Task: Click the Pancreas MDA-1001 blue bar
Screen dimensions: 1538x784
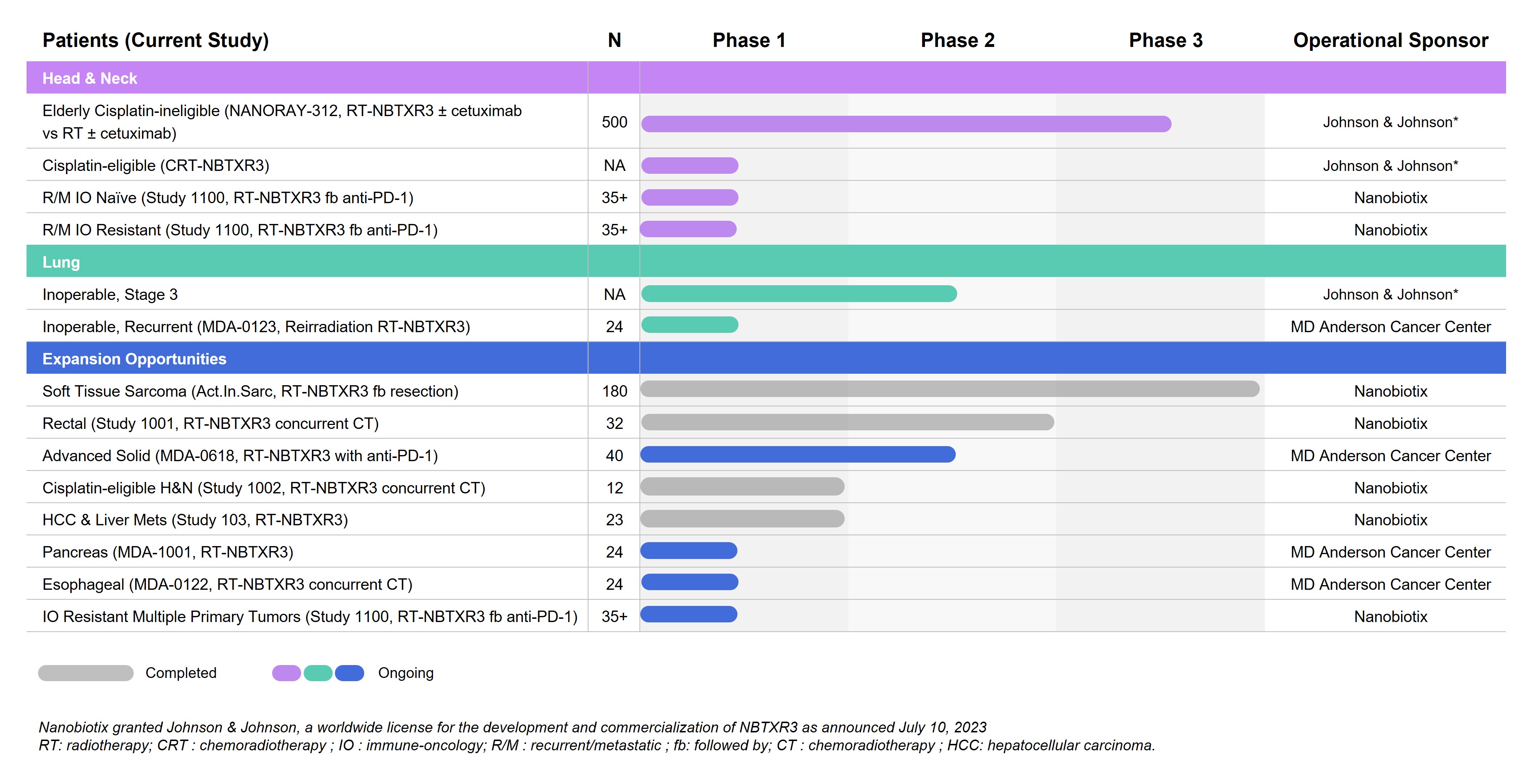Action: click(688, 551)
